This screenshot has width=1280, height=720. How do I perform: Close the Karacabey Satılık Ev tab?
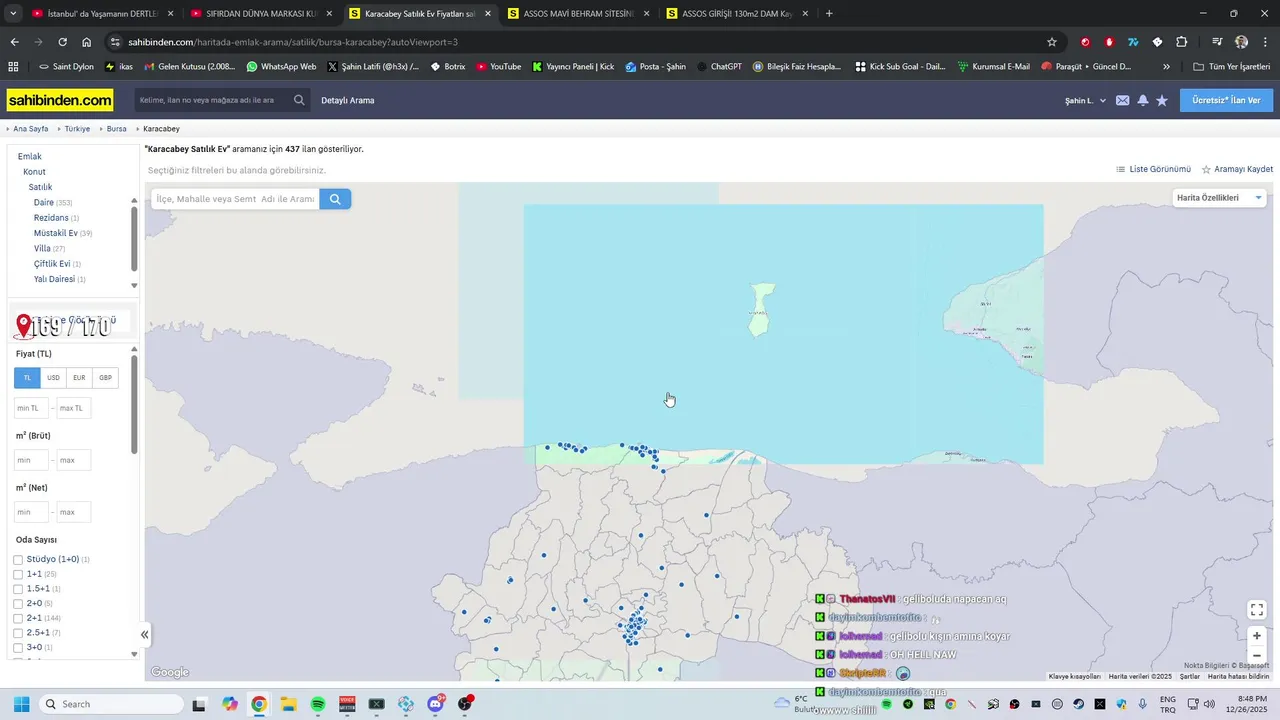pyautogui.click(x=488, y=14)
